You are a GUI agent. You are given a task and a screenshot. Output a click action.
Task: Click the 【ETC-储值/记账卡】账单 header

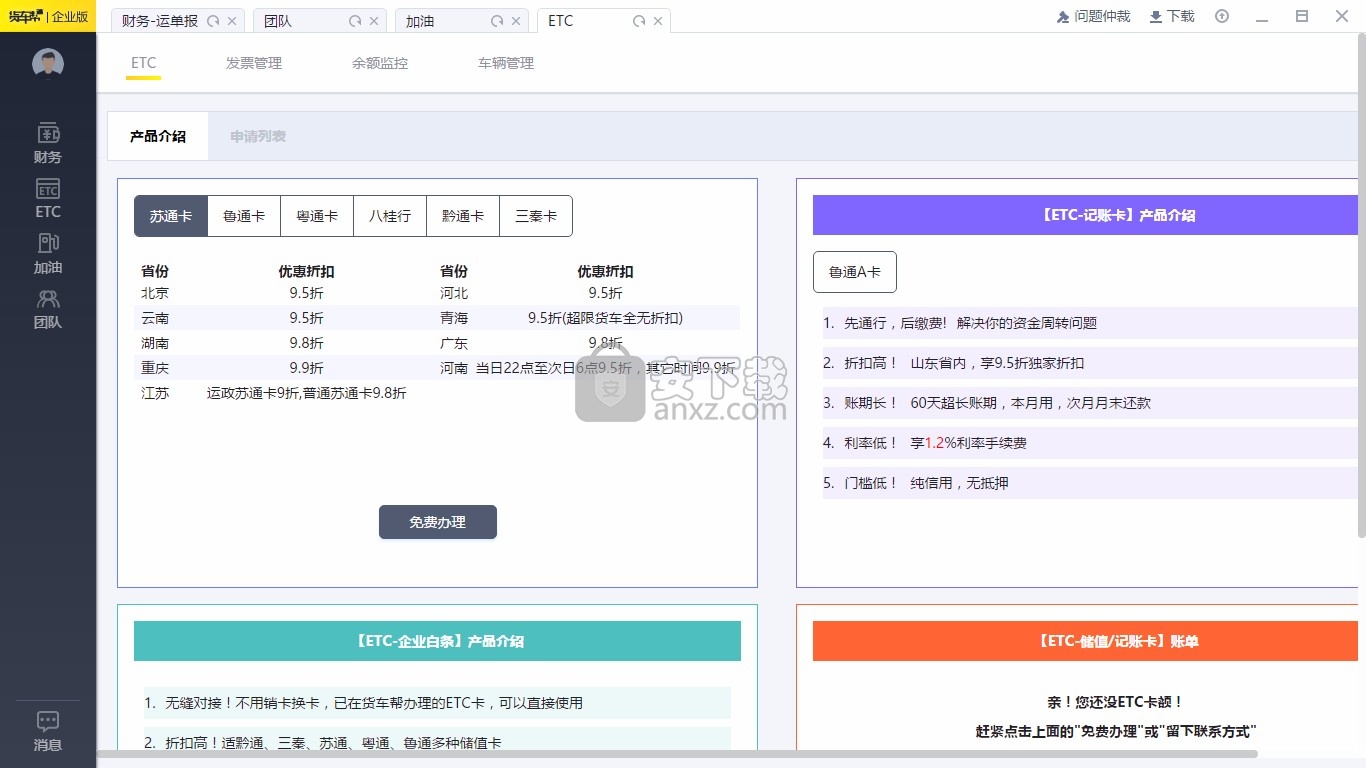pos(1086,641)
